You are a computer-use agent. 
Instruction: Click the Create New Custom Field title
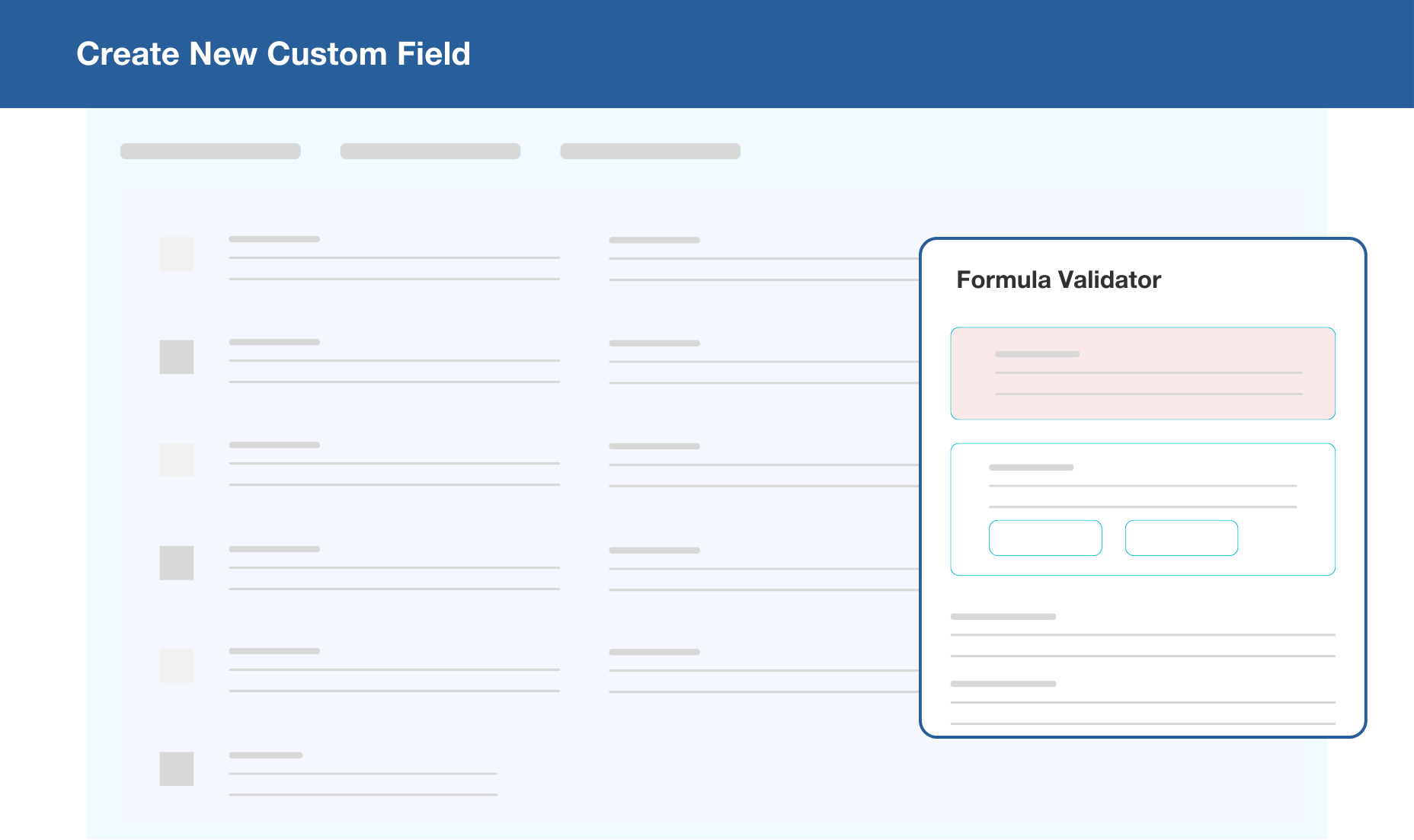click(x=274, y=54)
